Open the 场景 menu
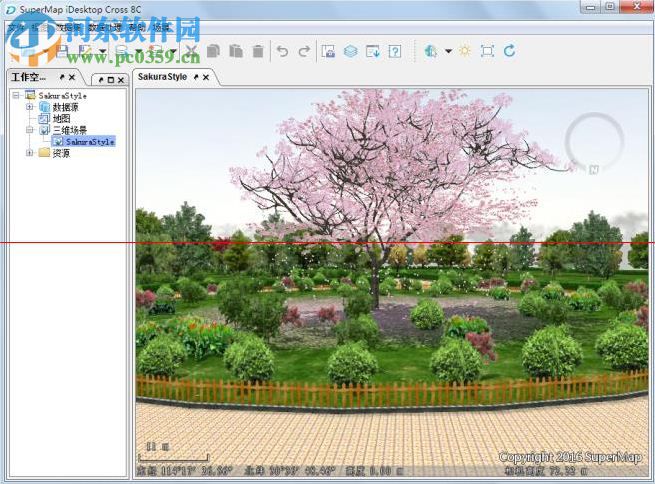 tap(161, 28)
